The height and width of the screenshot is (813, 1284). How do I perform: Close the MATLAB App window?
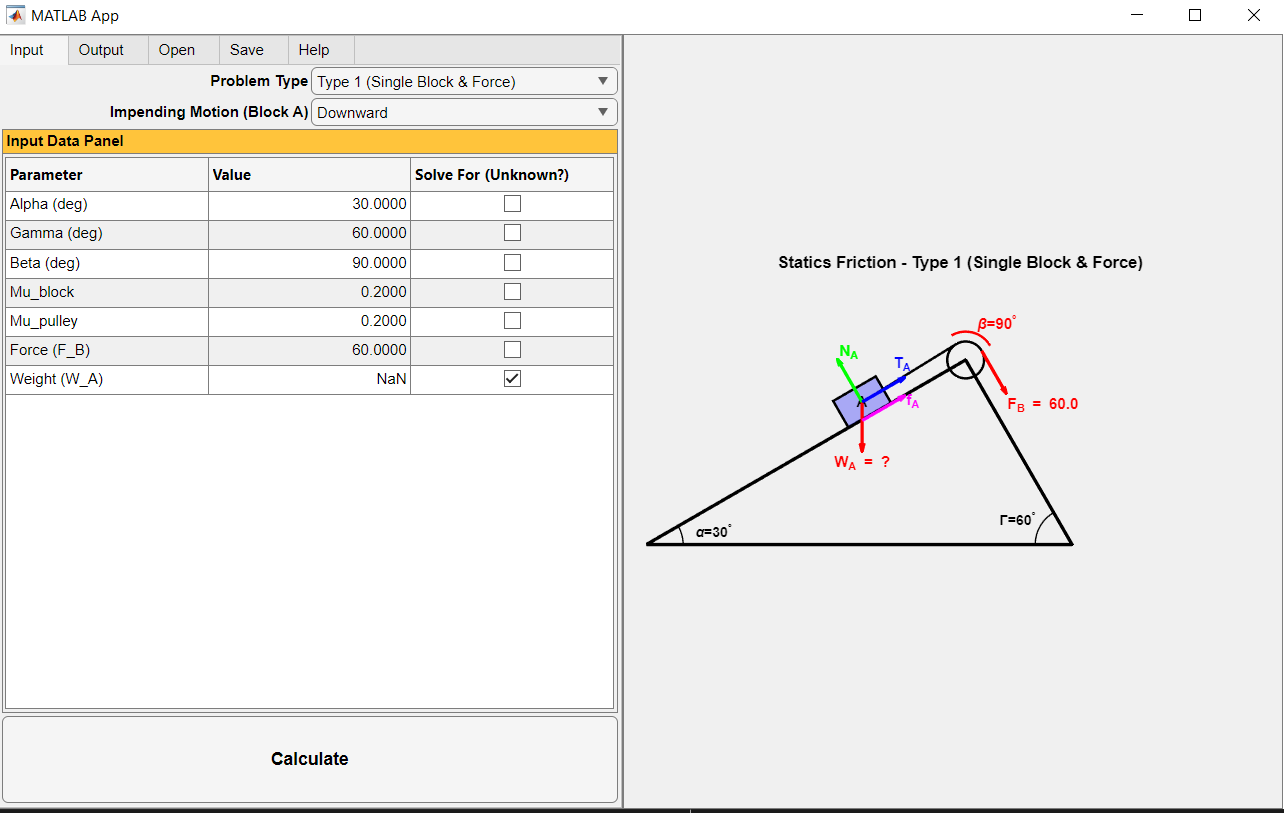coord(1254,15)
